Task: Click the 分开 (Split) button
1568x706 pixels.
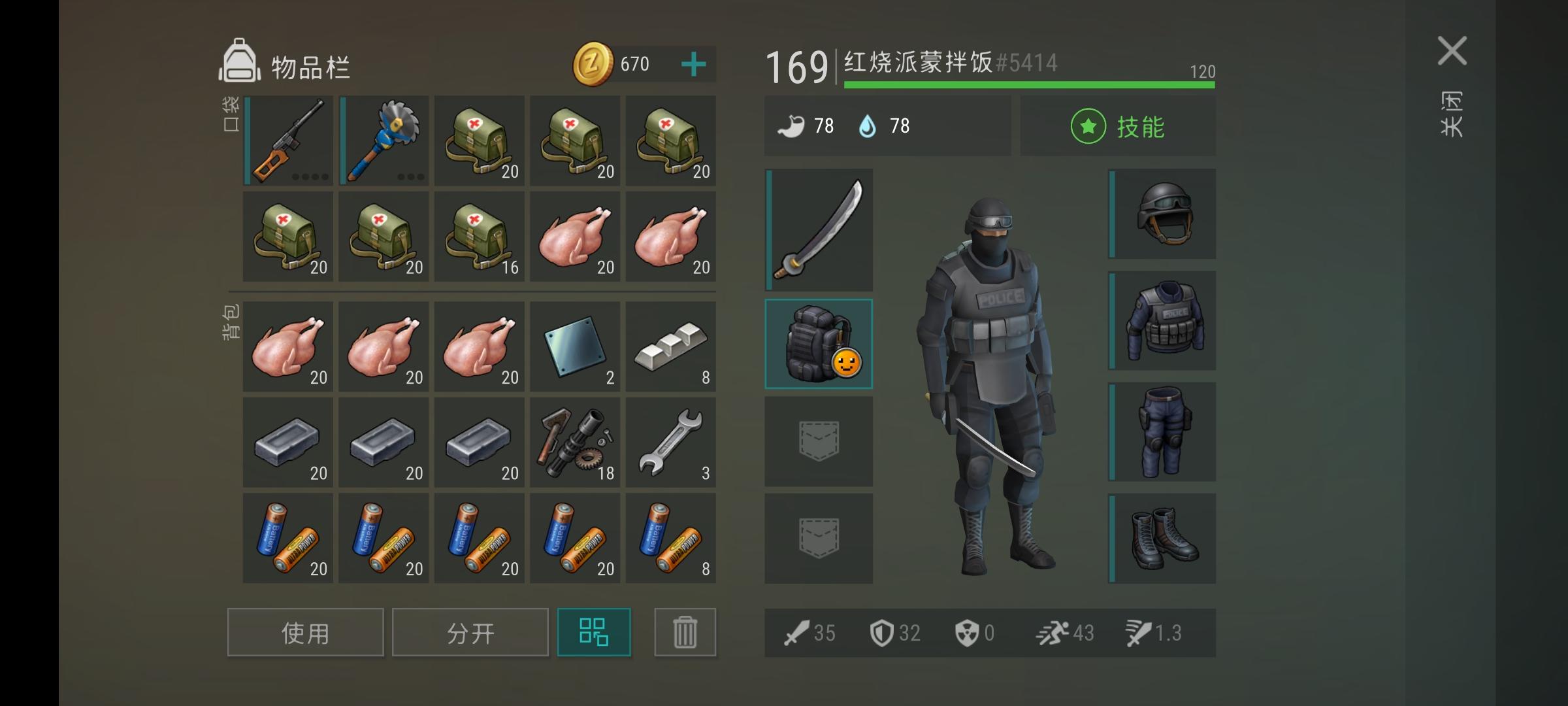Action: pyautogui.click(x=470, y=632)
